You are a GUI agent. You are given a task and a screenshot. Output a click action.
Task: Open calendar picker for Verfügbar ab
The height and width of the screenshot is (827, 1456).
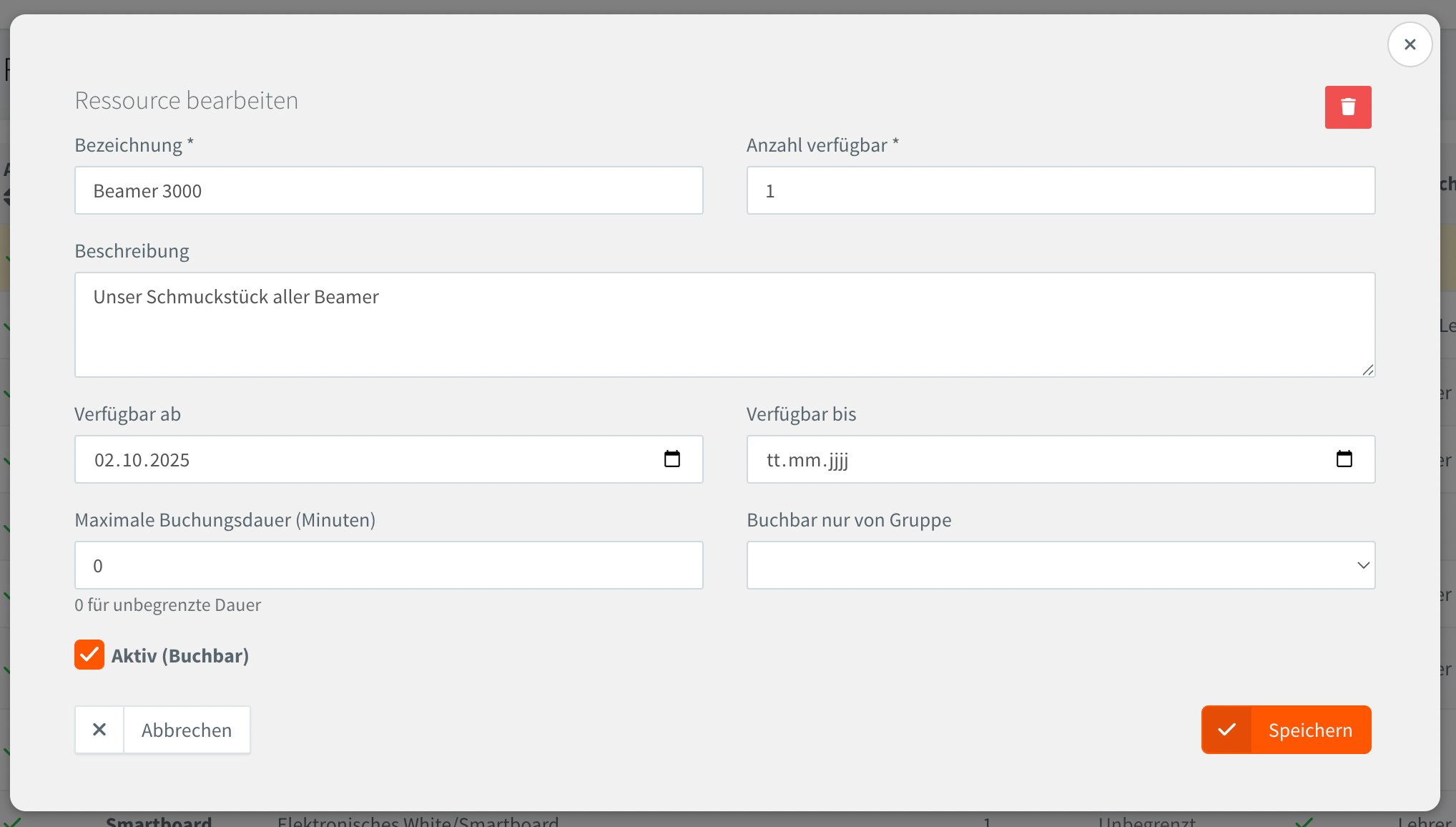click(672, 459)
